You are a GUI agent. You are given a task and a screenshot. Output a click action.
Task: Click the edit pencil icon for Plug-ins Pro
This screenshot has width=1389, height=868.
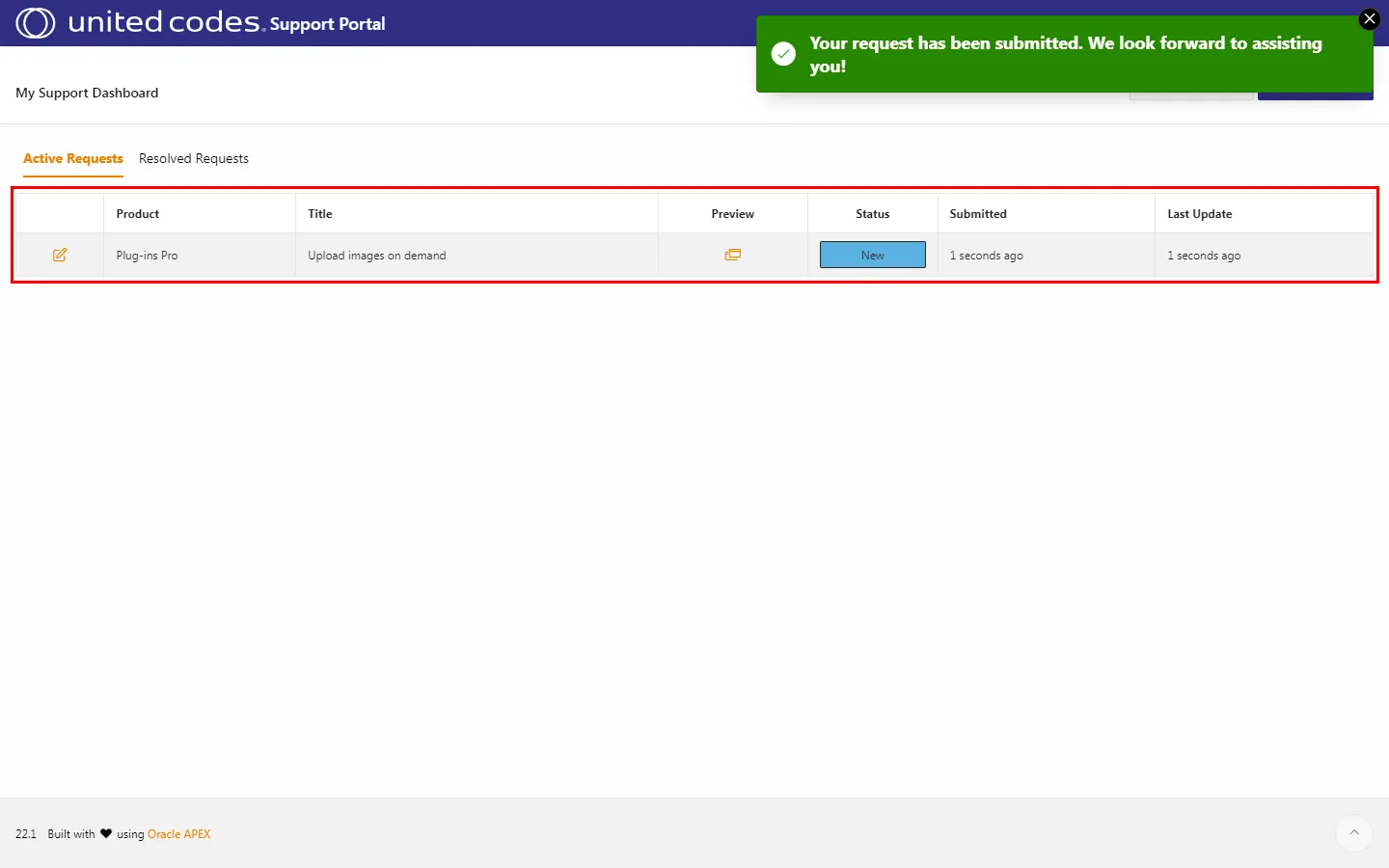[x=60, y=256]
